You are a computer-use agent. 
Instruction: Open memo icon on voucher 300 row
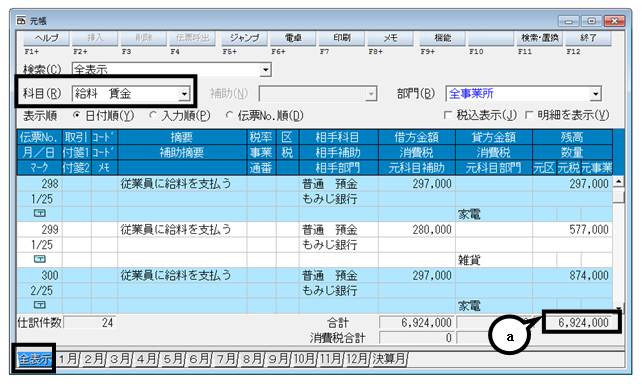click(x=40, y=305)
